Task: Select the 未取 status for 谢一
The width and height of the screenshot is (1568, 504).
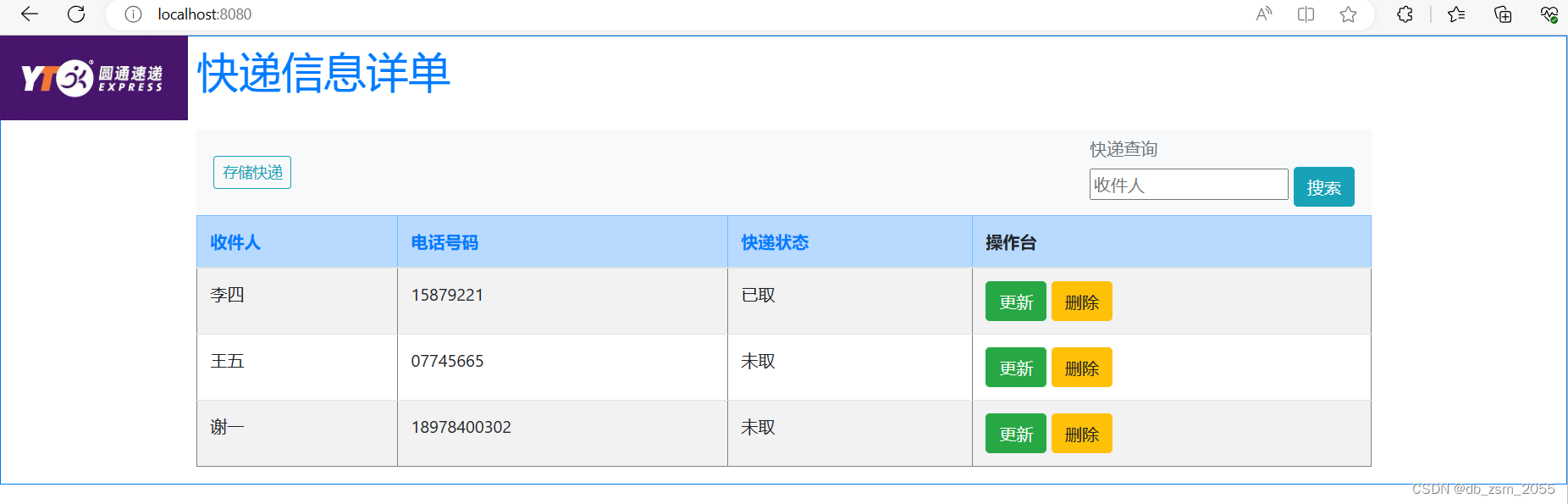Action: coord(758,427)
